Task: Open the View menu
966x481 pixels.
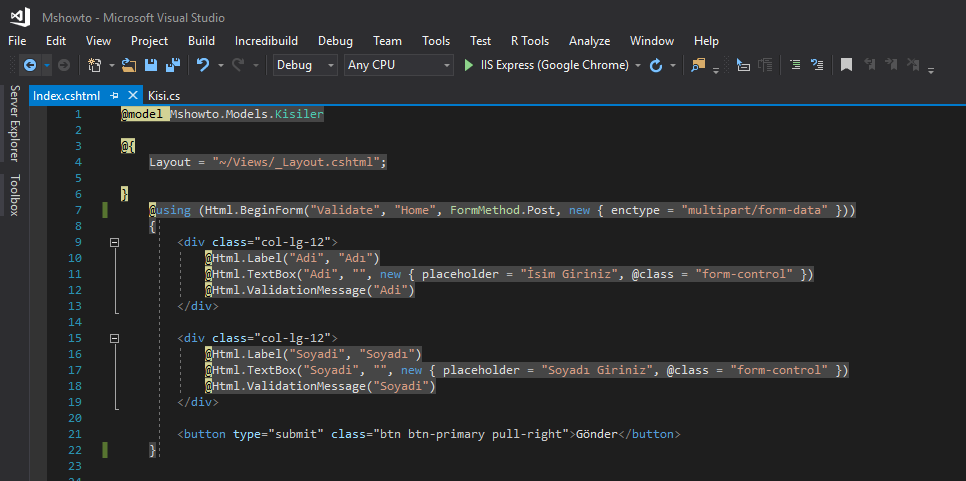Action: pos(99,41)
